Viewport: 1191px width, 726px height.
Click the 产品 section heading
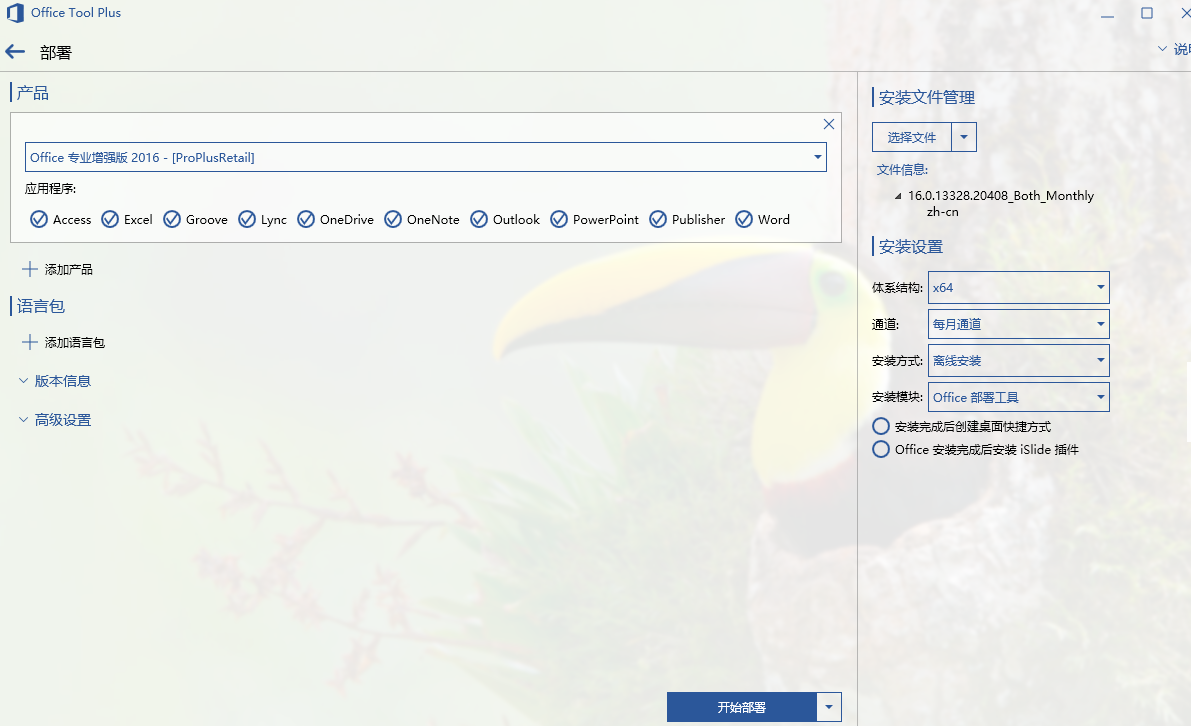pyautogui.click(x=33, y=93)
